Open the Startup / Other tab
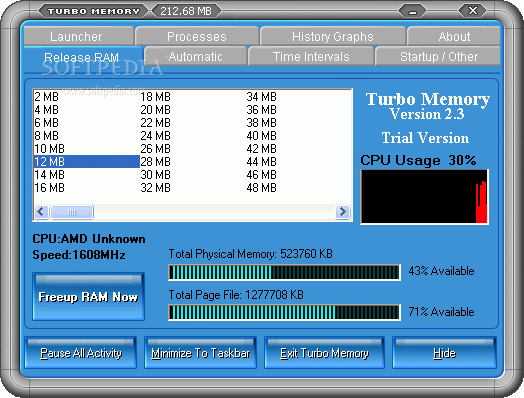 pyautogui.click(x=438, y=56)
